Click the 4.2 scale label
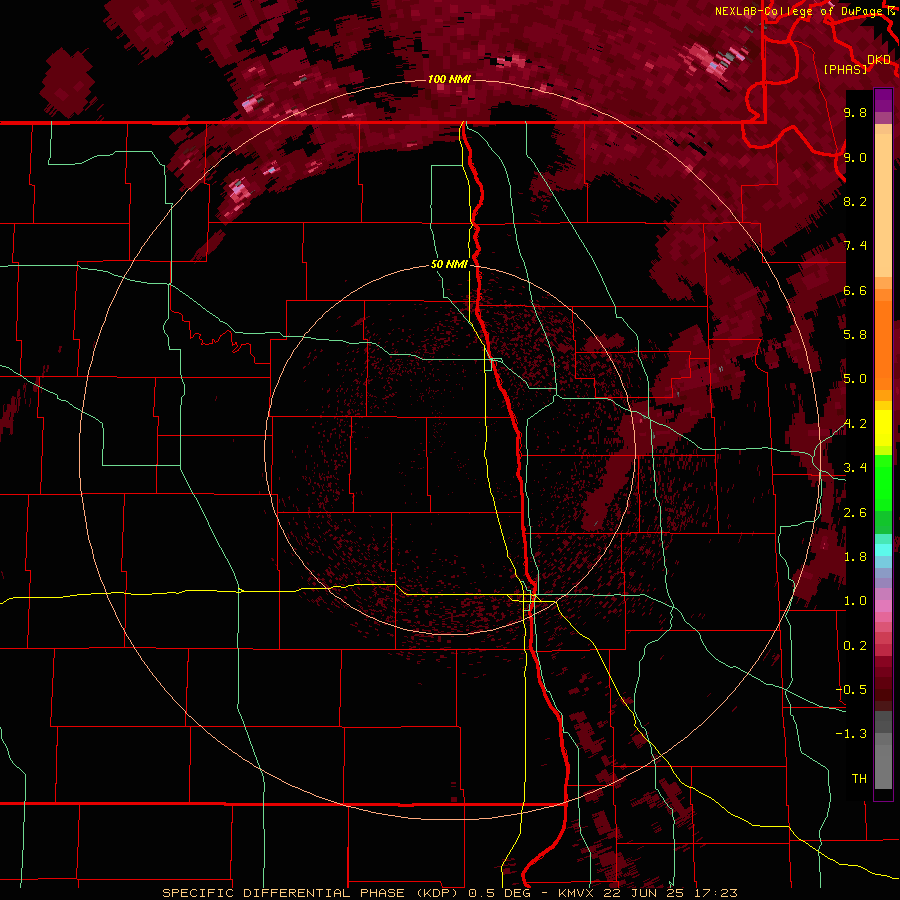The image size is (900, 900). coord(855,424)
